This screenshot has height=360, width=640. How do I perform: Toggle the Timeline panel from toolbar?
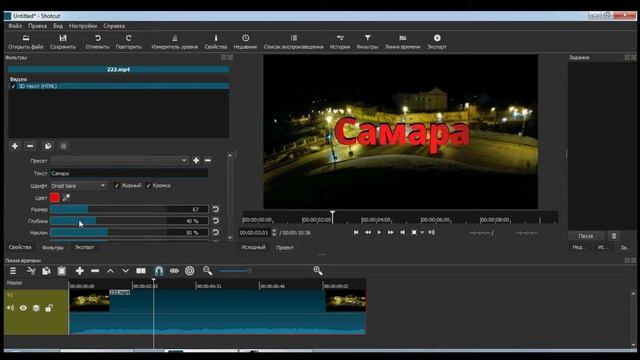click(402, 42)
